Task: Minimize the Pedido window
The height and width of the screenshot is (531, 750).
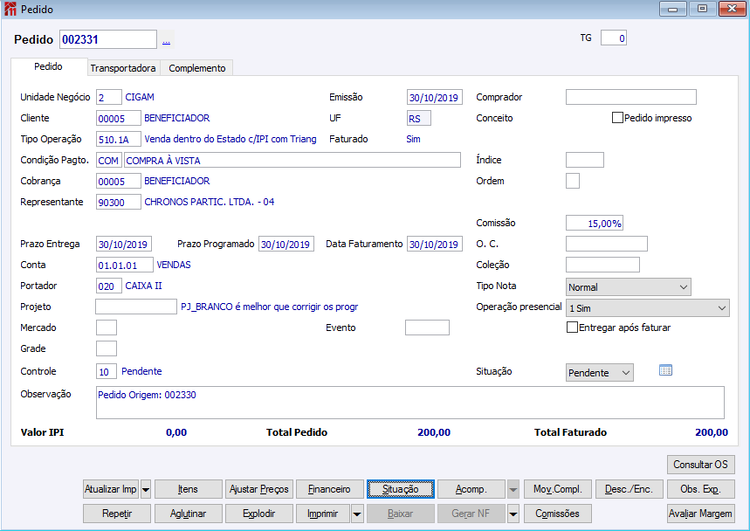Action: click(x=673, y=9)
